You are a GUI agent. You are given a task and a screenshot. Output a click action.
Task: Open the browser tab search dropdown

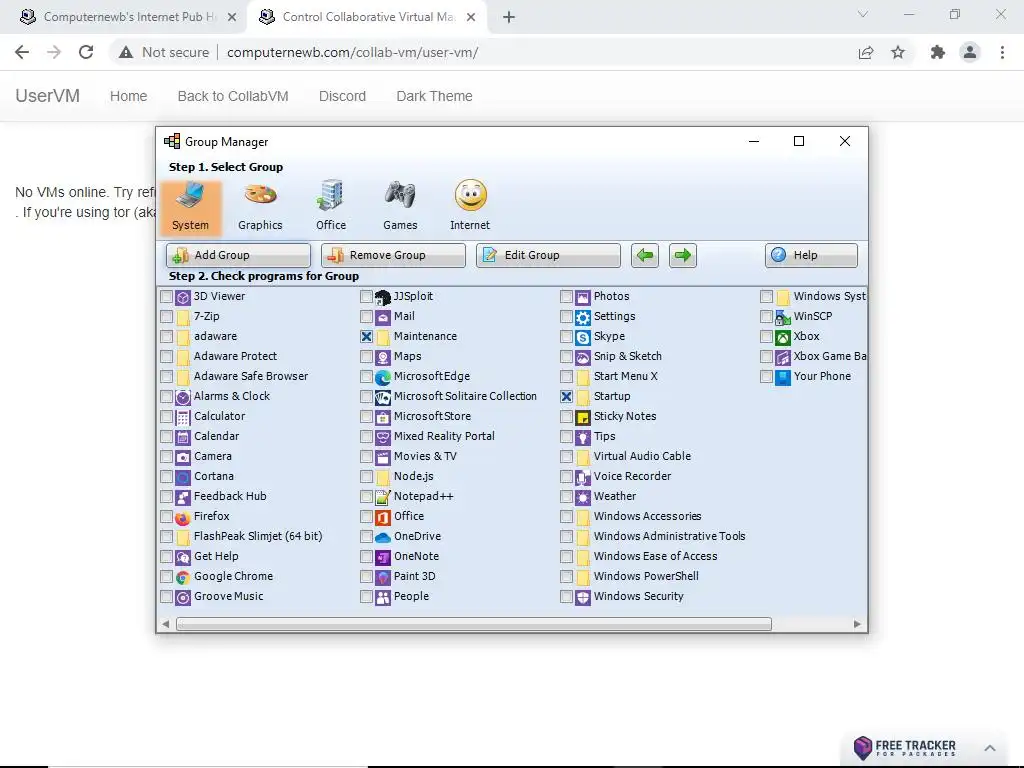863,14
